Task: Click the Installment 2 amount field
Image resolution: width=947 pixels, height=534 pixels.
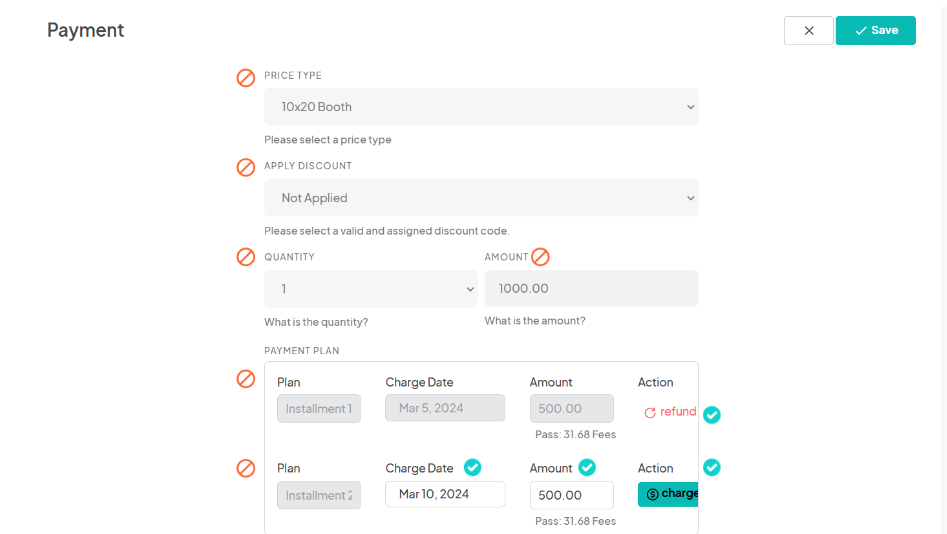Action: point(572,494)
